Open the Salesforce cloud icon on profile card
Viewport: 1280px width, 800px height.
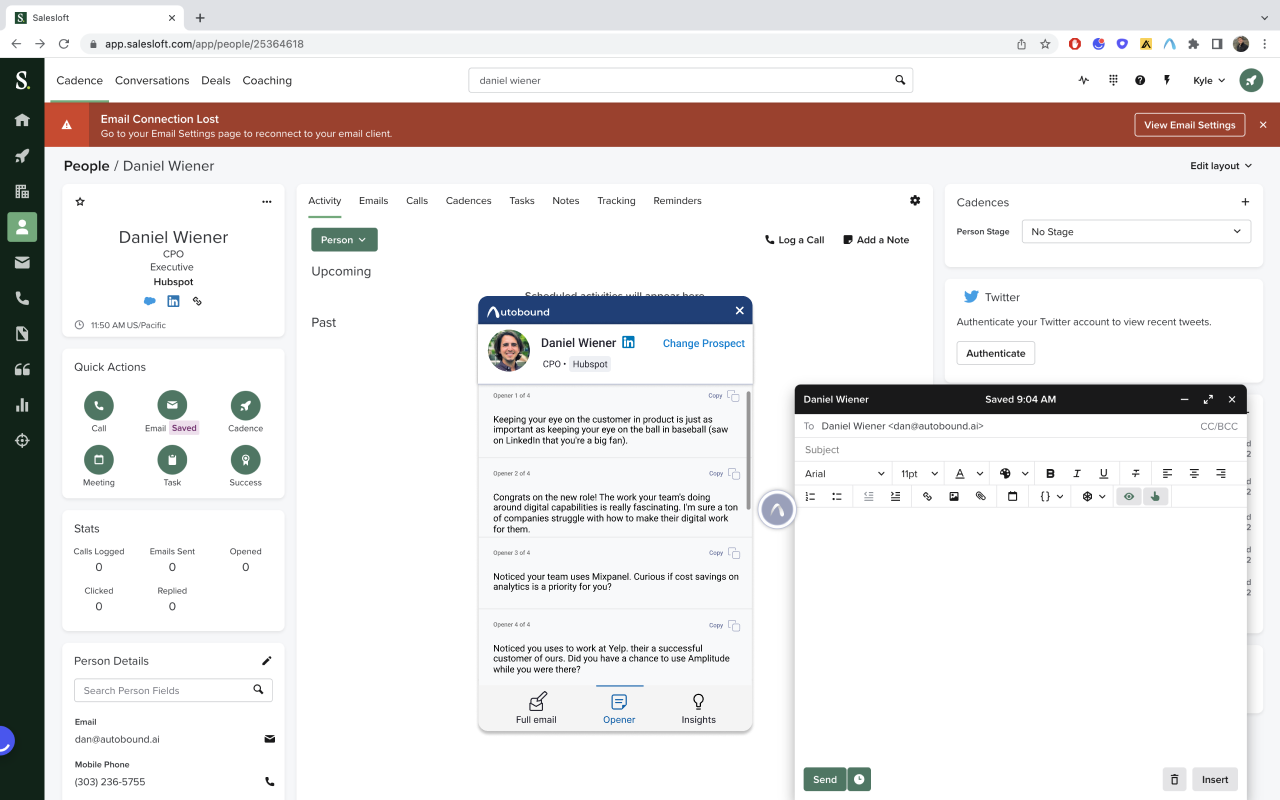[x=150, y=301]
